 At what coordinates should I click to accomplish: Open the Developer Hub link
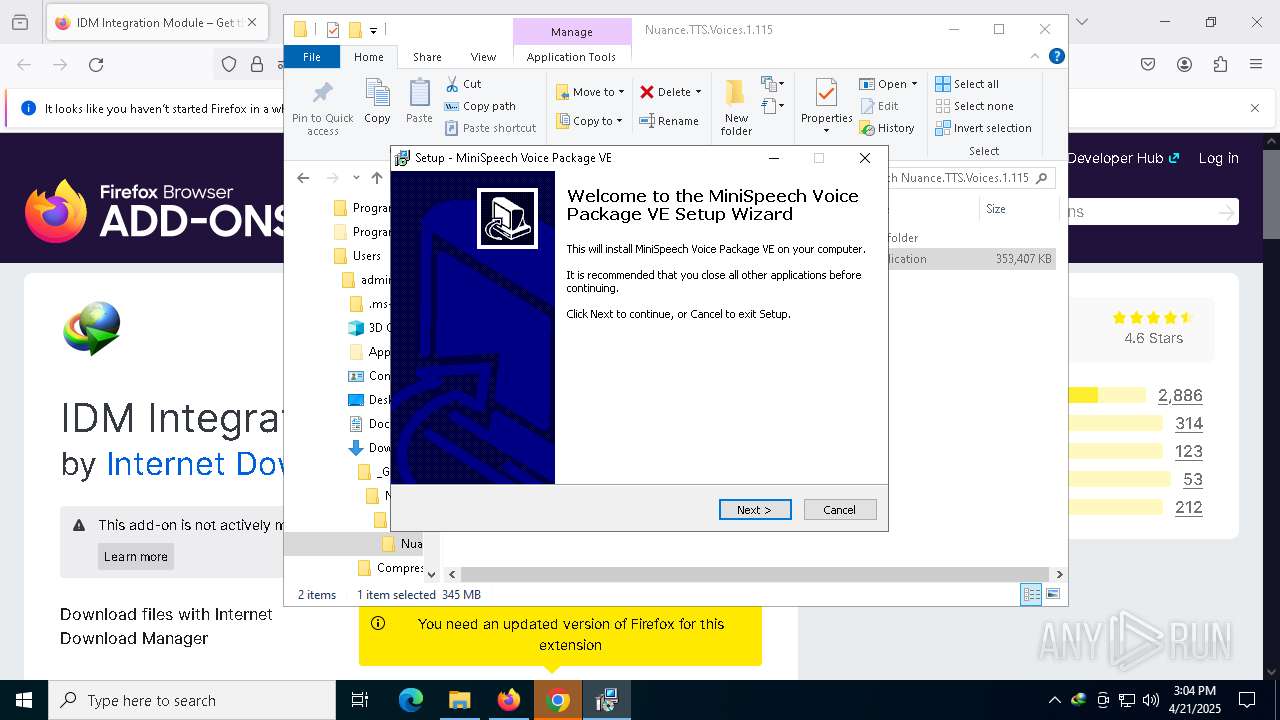1123,158
